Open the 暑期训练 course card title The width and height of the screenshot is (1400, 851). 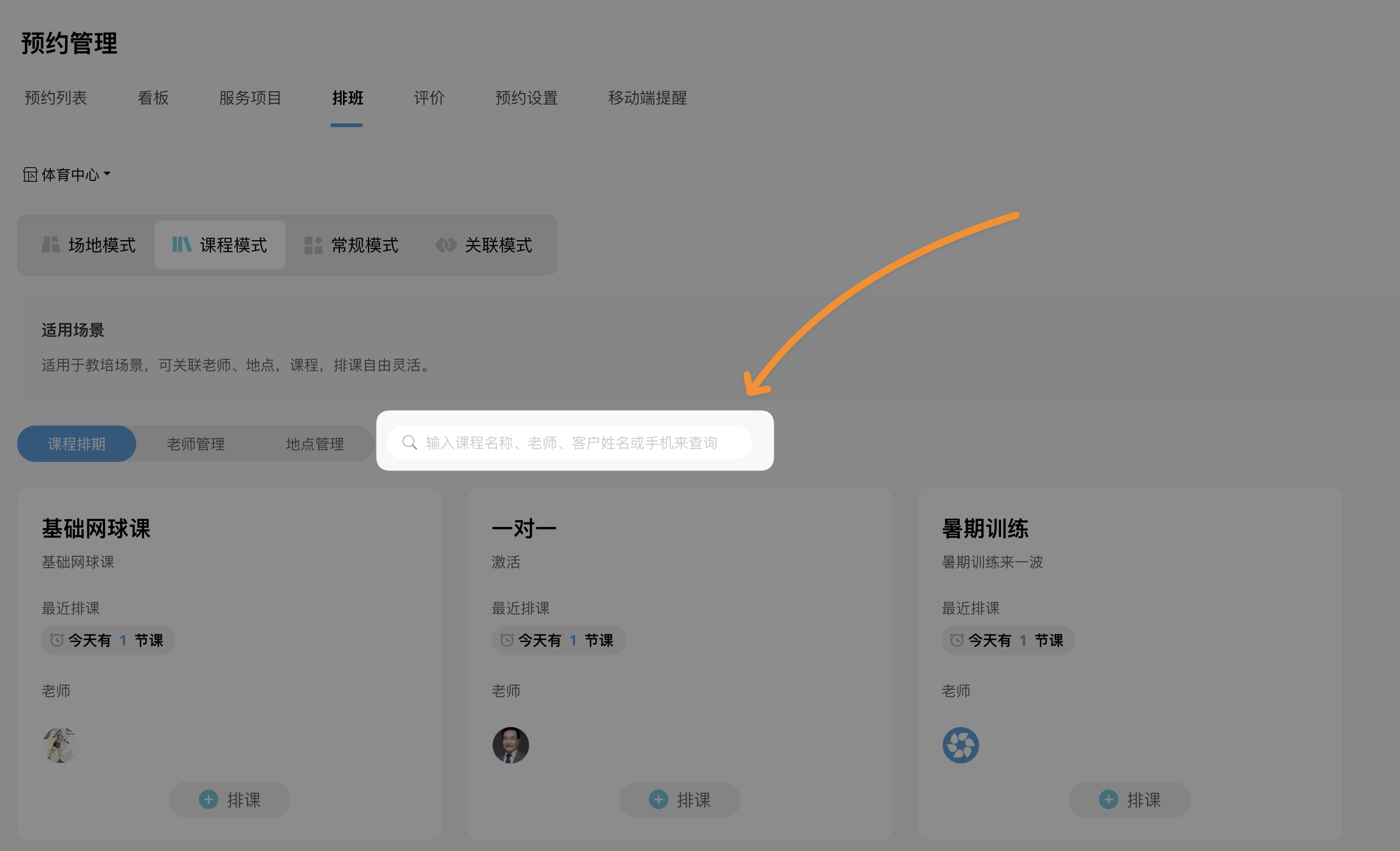click(985, 529)
